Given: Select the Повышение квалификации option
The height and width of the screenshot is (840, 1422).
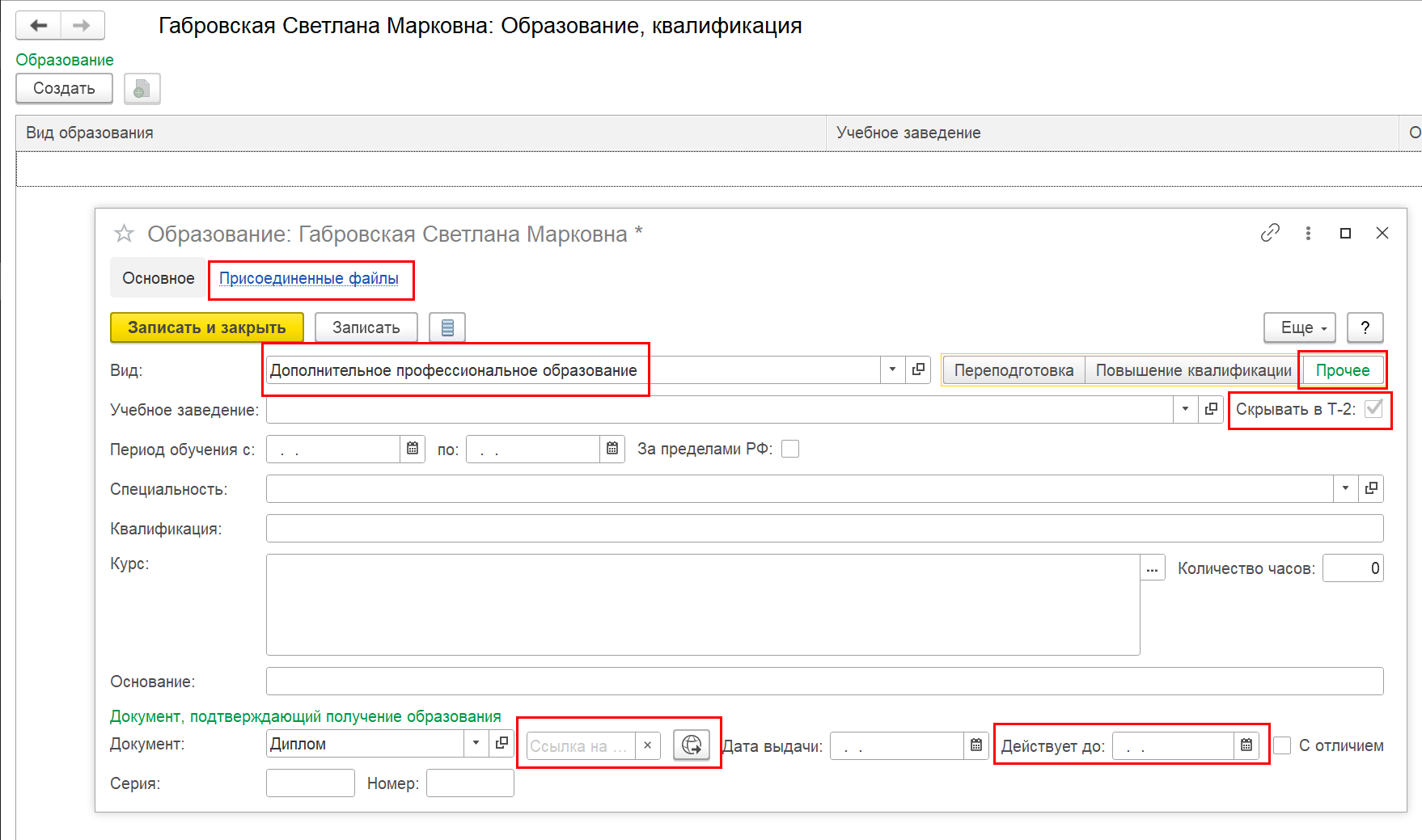Looking at the screenshot, I should click(x=1193, y=370).
